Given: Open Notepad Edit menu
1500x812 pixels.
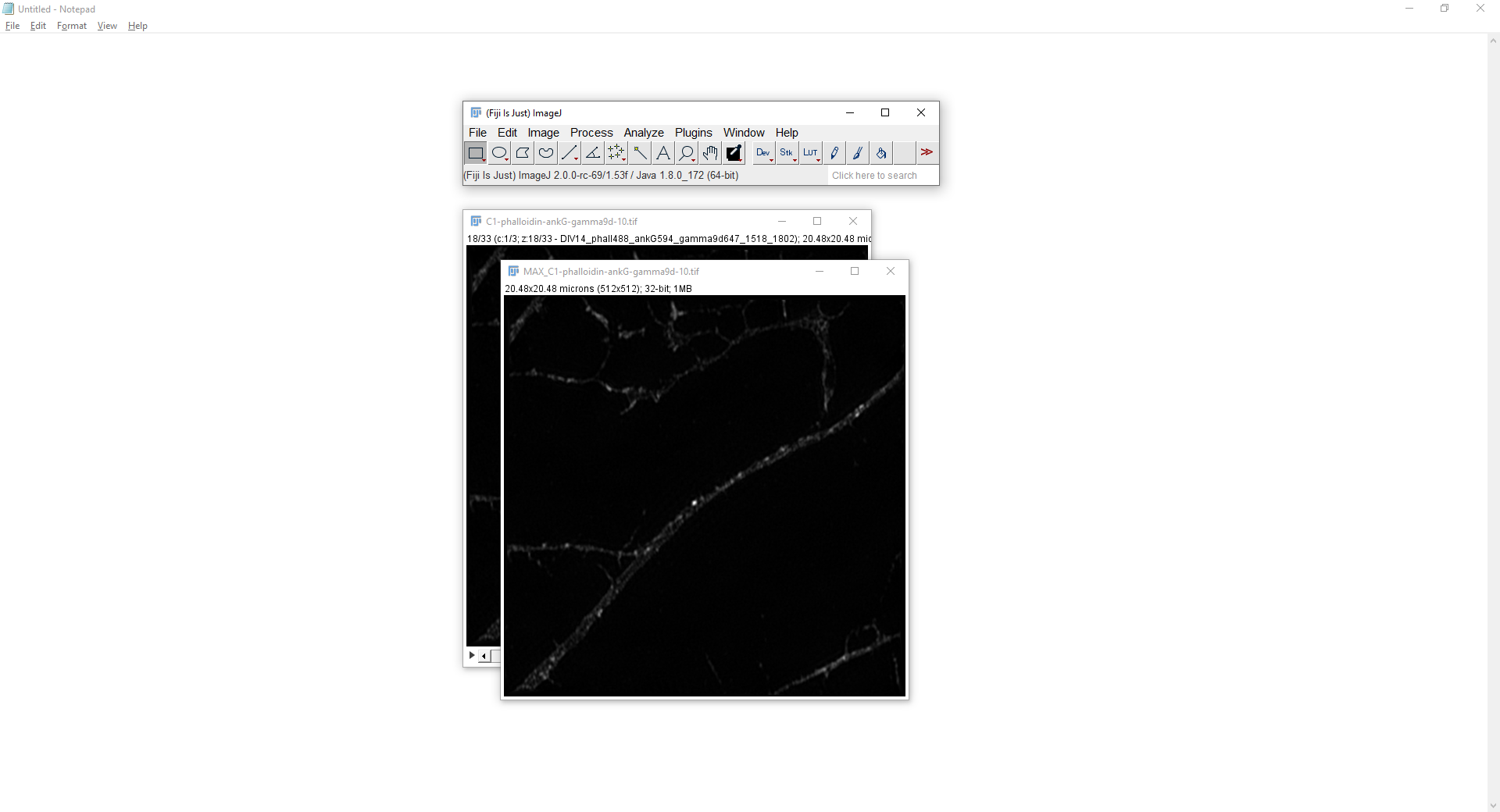Looking at the screenshot, I should (38, 26).
